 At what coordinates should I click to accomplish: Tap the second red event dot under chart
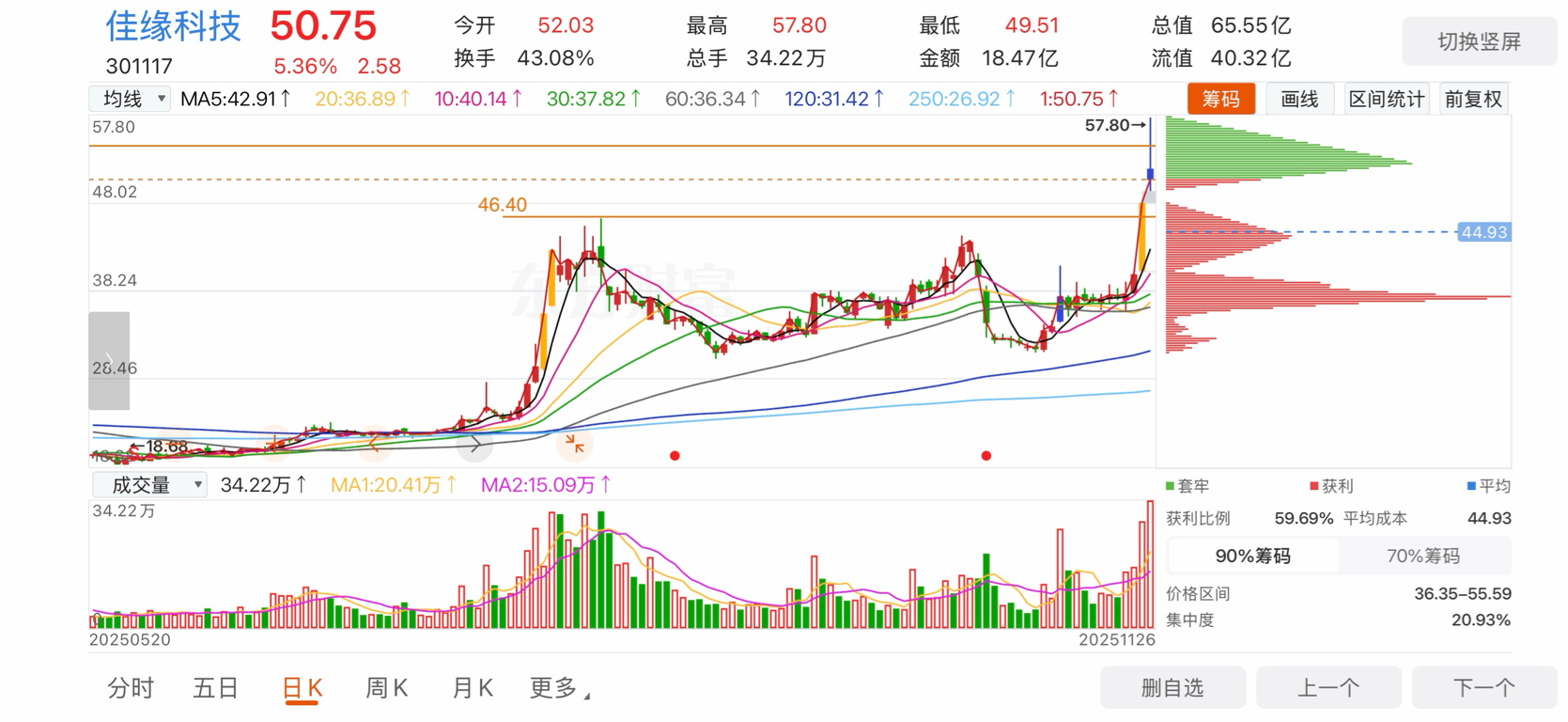(986, 456)
